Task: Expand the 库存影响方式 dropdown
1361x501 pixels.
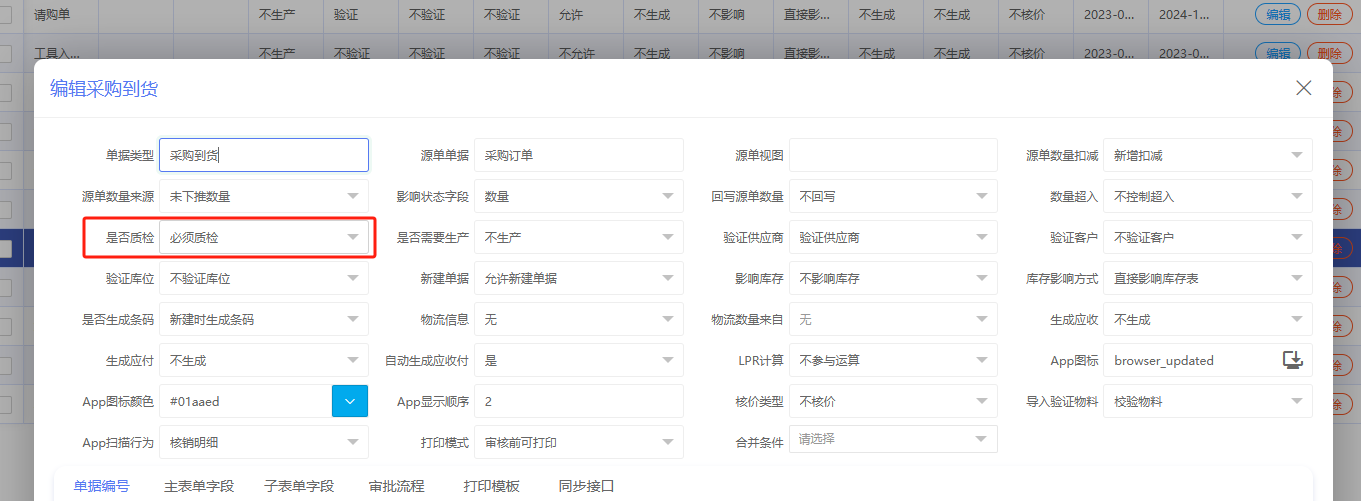Action: (1296, 278)
